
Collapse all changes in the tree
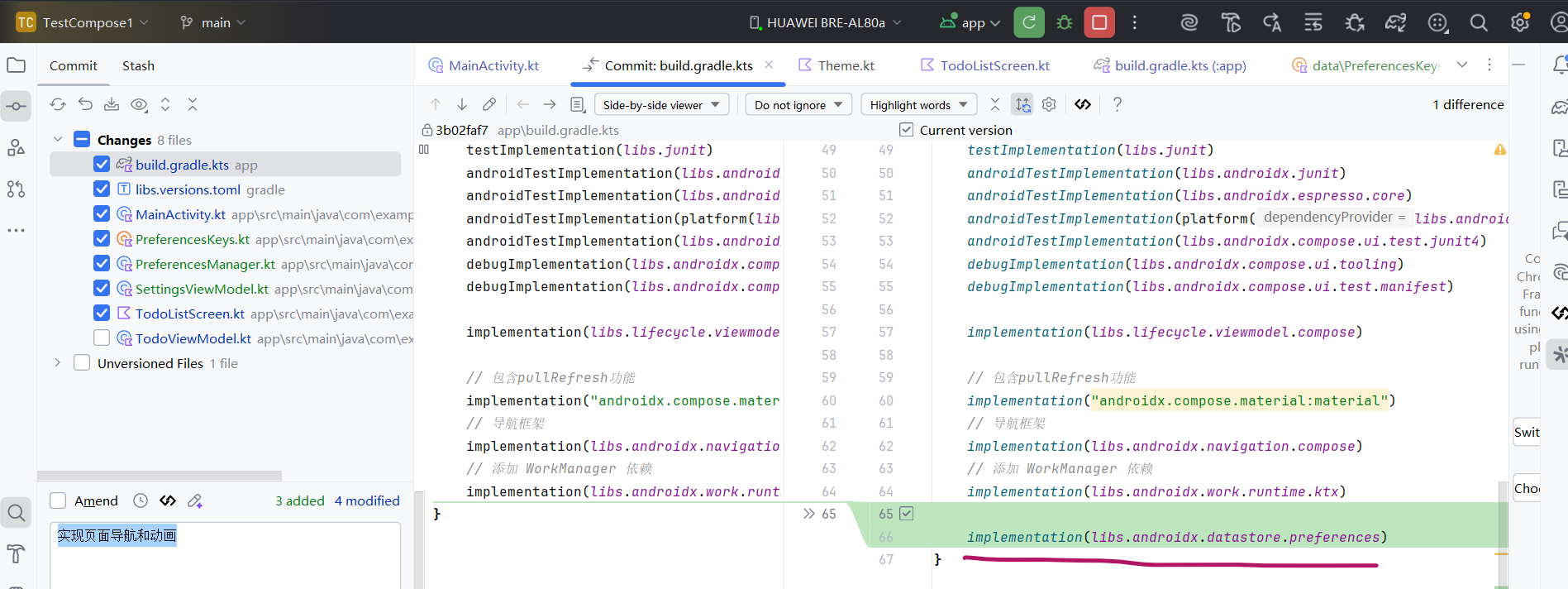(x=193, y=104)
